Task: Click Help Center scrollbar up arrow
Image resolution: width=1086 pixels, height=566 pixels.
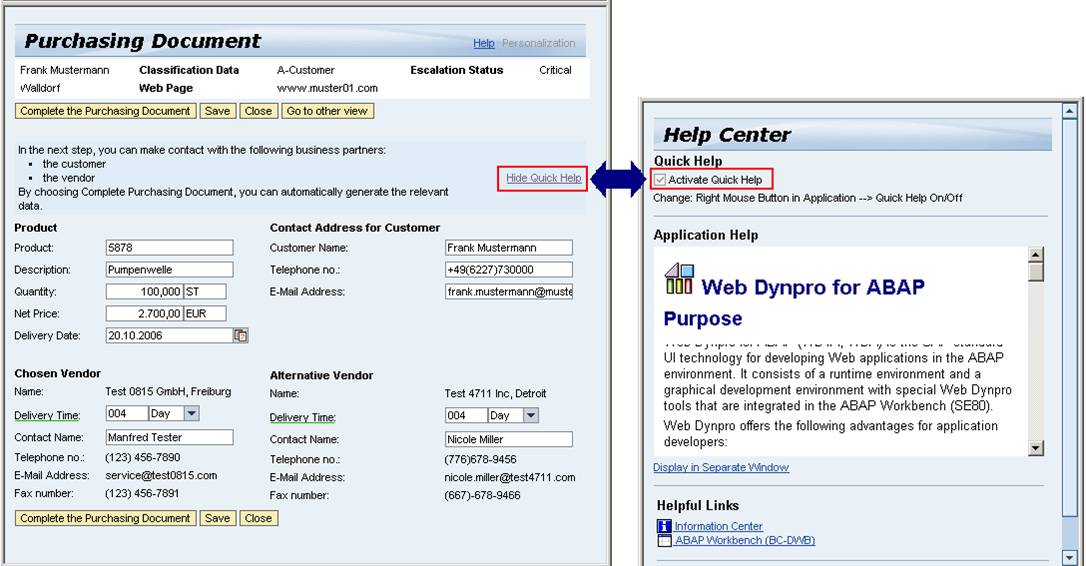Action: click(x=1069, y=111)
